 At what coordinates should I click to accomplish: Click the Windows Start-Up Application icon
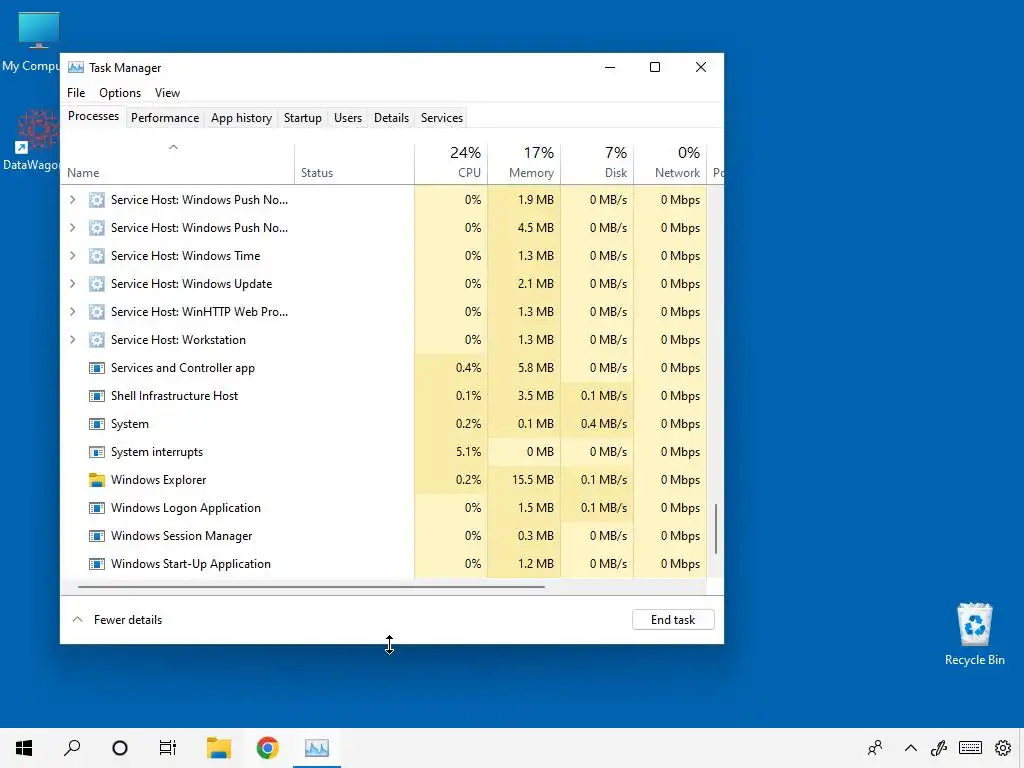click(x=97, y=564)
